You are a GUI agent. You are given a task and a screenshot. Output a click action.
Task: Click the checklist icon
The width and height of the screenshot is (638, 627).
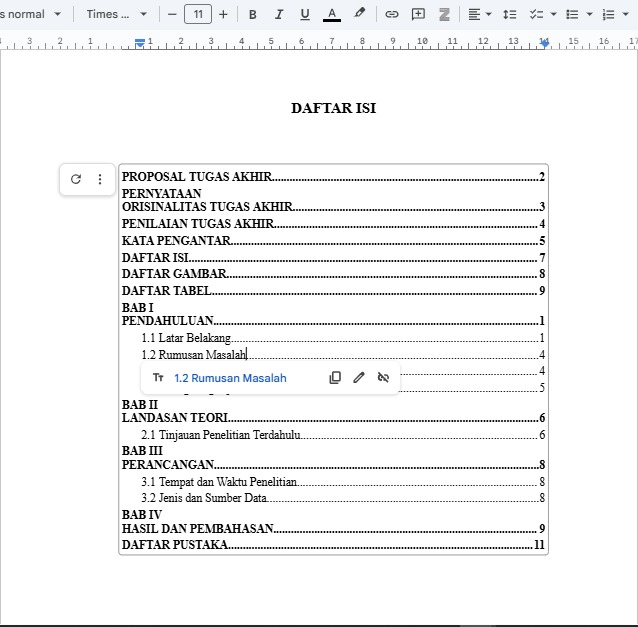536,15
